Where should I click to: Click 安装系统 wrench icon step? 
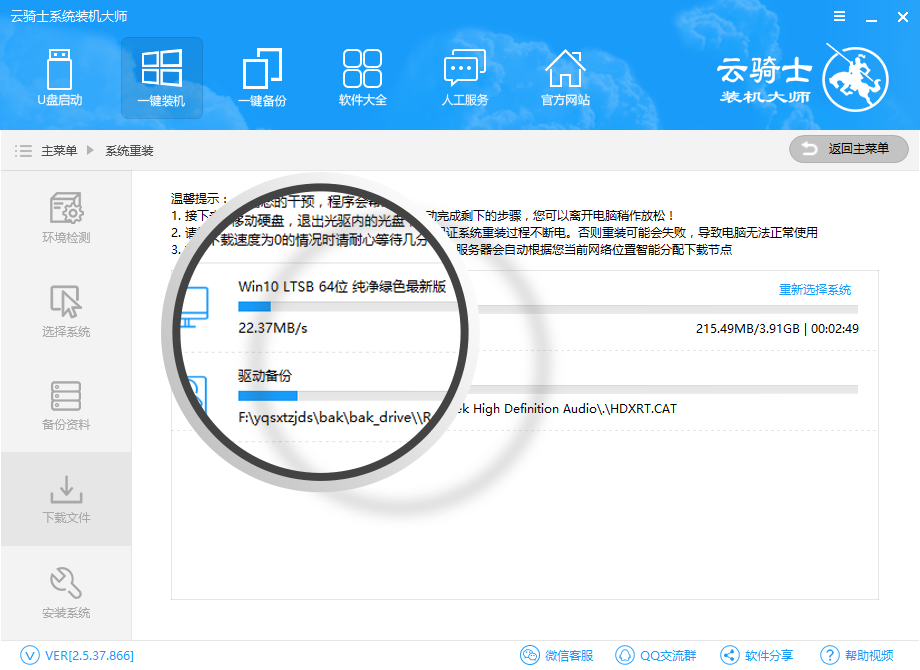click(66, 592)
